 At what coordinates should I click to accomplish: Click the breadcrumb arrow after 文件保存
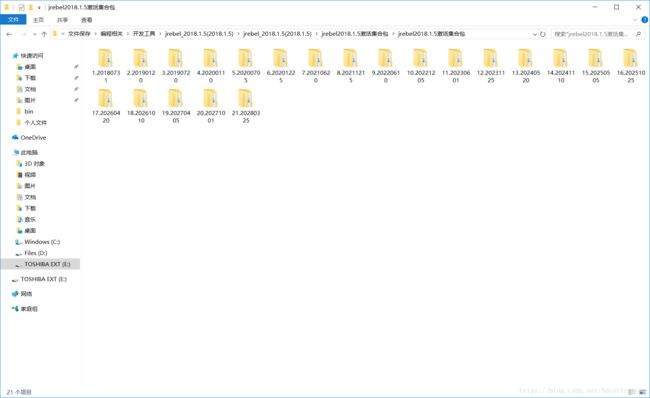(95, 34)
